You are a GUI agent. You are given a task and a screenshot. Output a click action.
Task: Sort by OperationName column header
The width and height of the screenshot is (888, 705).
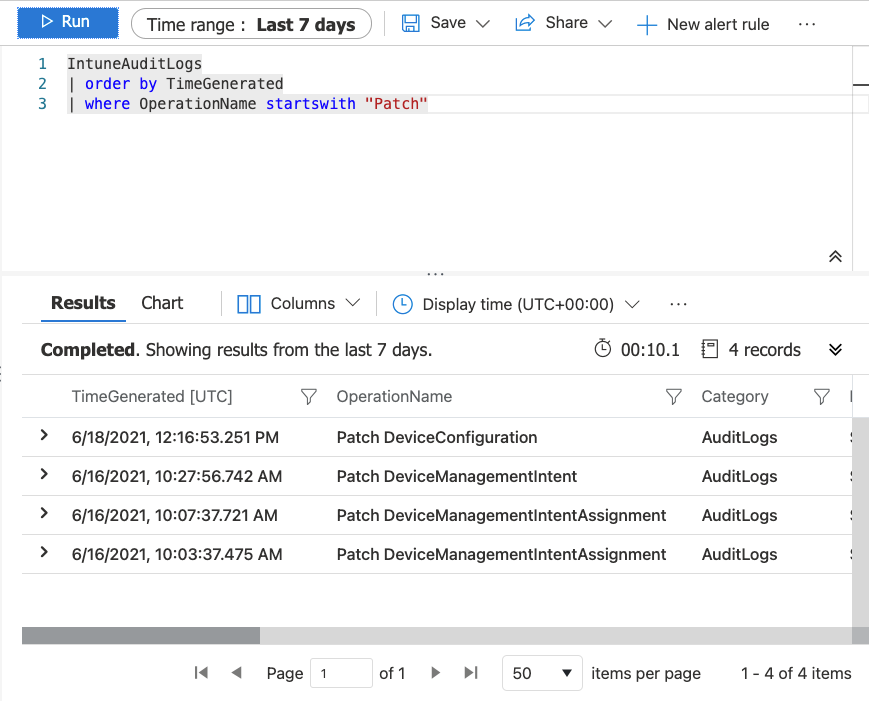394,396
